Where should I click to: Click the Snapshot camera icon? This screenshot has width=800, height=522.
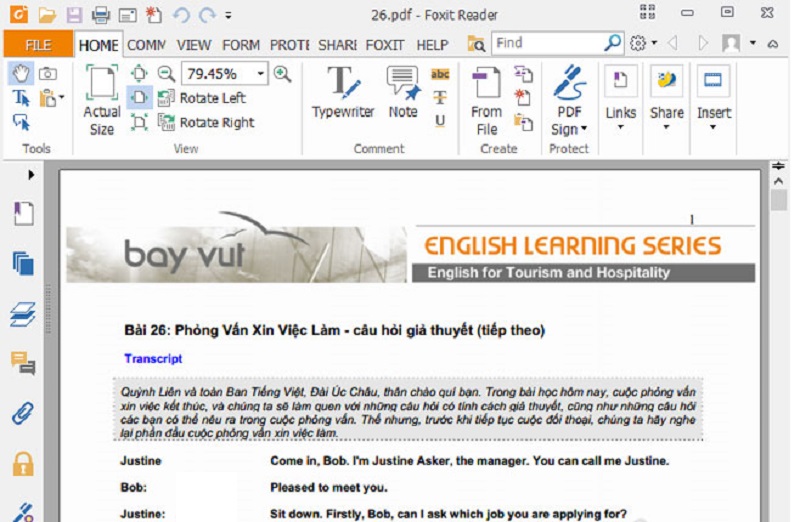tap(48, 73)
